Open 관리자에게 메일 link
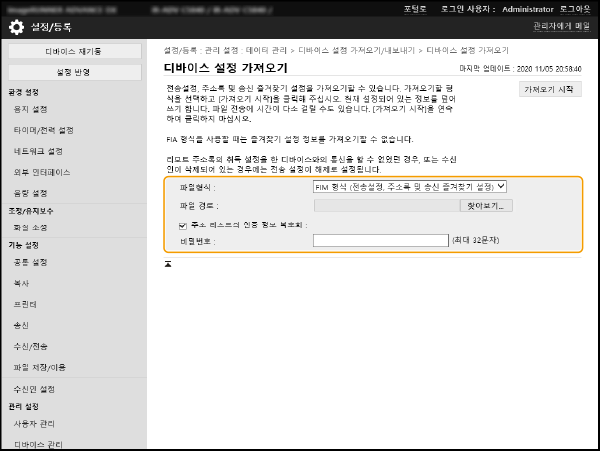This screenshot has height=451, width=600. click(x=561, y=27)
